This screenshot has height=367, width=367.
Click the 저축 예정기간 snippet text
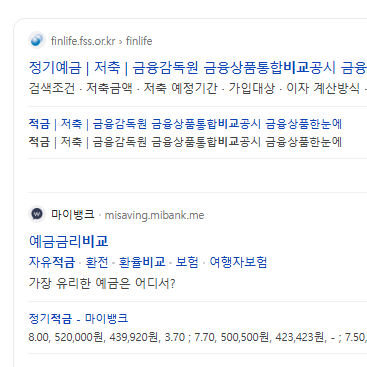pyautogui.click(x=180, y=89)
